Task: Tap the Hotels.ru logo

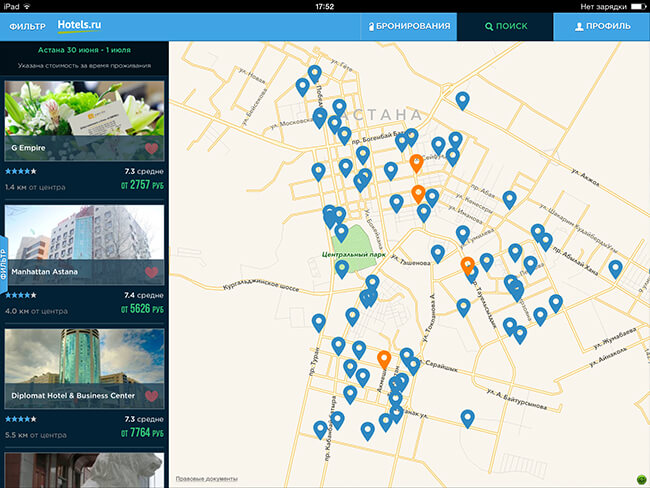Action: 79,26
